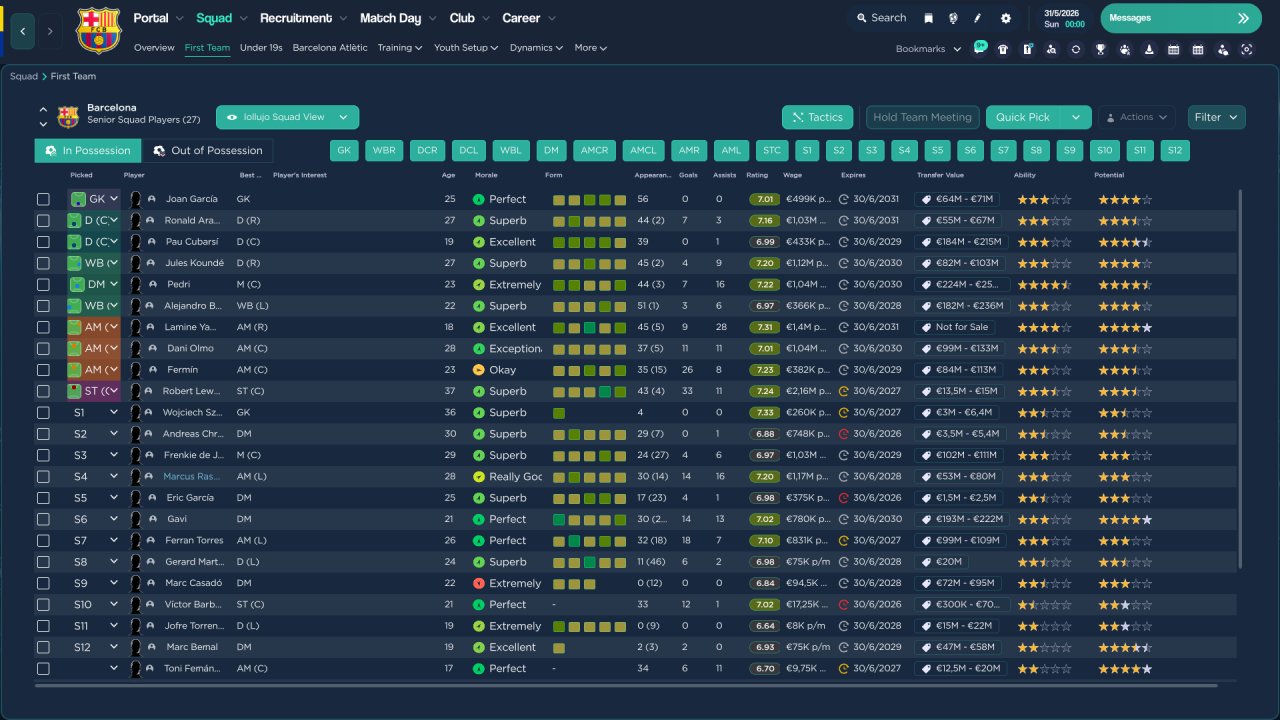Open the settings gear icon

tap(1005, 18)
